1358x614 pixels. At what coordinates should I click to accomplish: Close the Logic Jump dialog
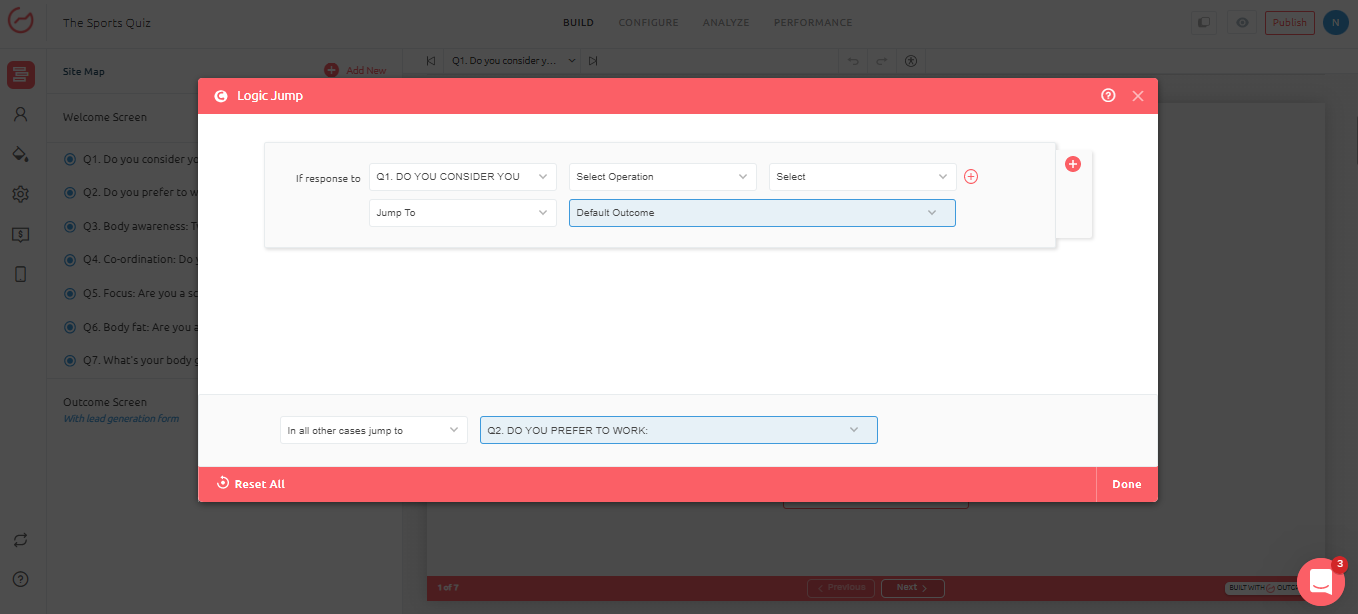pyautogui.click(x=1137, y=96)
